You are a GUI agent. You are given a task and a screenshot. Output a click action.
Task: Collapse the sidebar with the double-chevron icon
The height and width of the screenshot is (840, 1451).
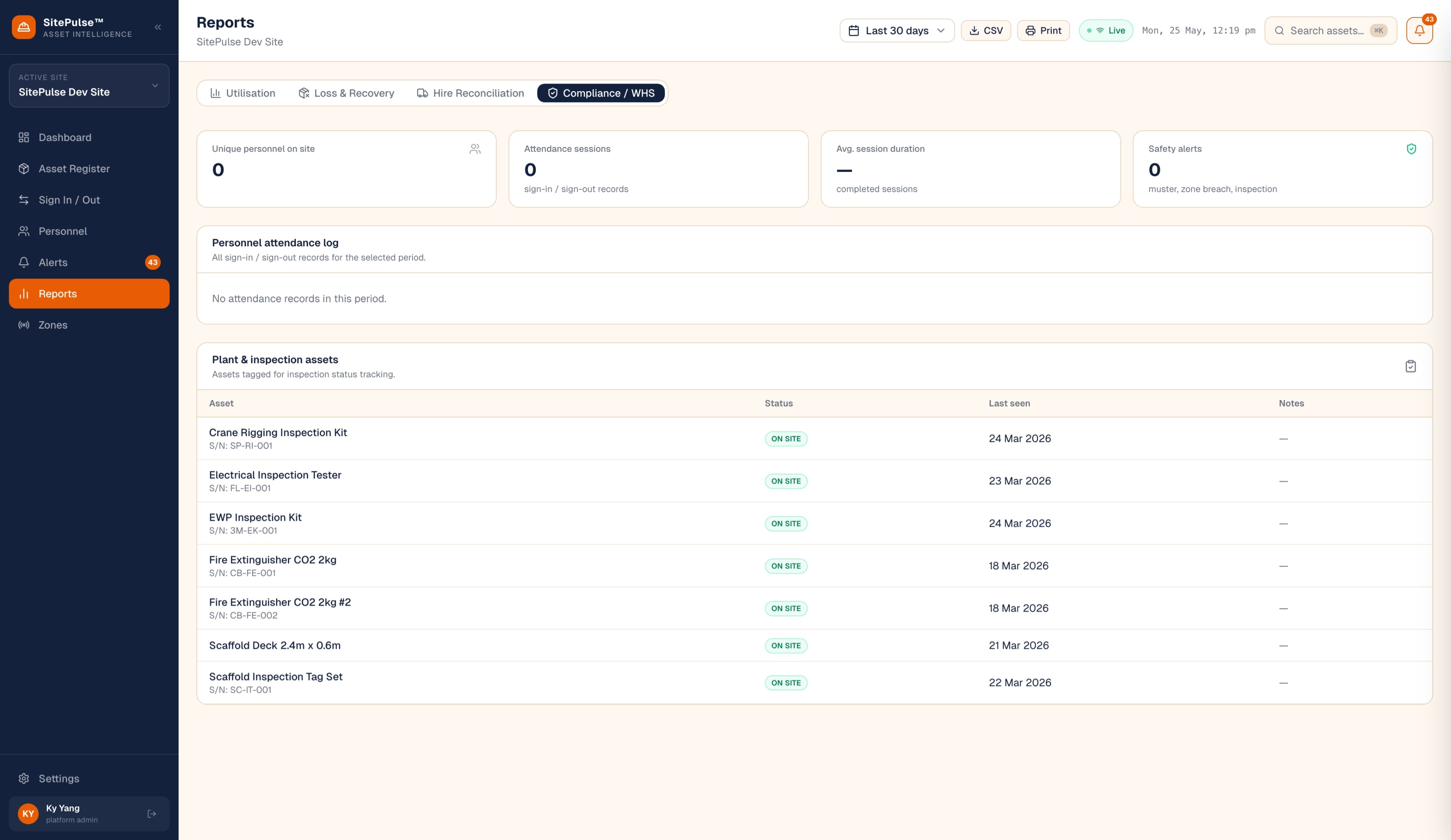tap(158, 27)
